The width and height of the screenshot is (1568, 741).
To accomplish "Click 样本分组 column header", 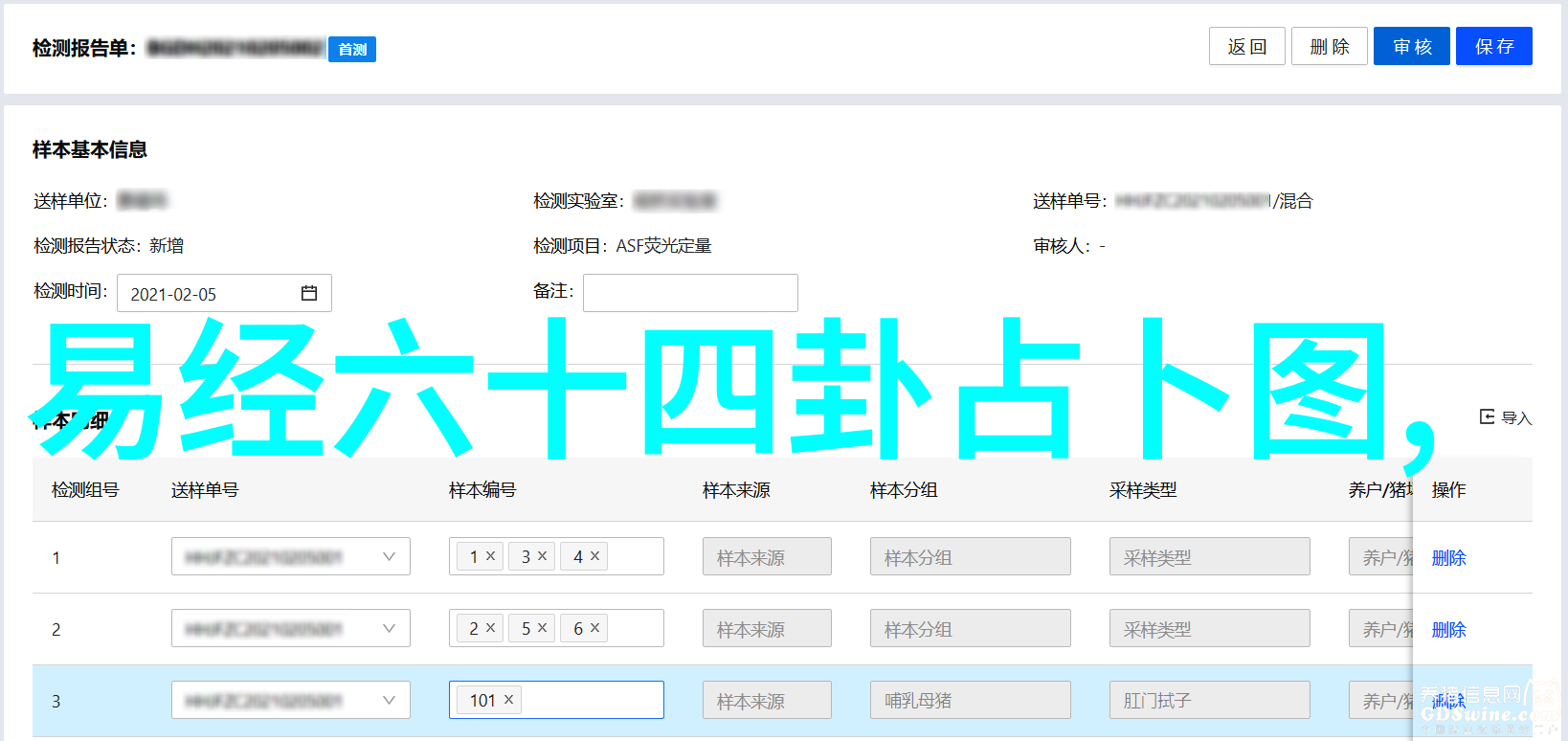I will pos(904,489).
